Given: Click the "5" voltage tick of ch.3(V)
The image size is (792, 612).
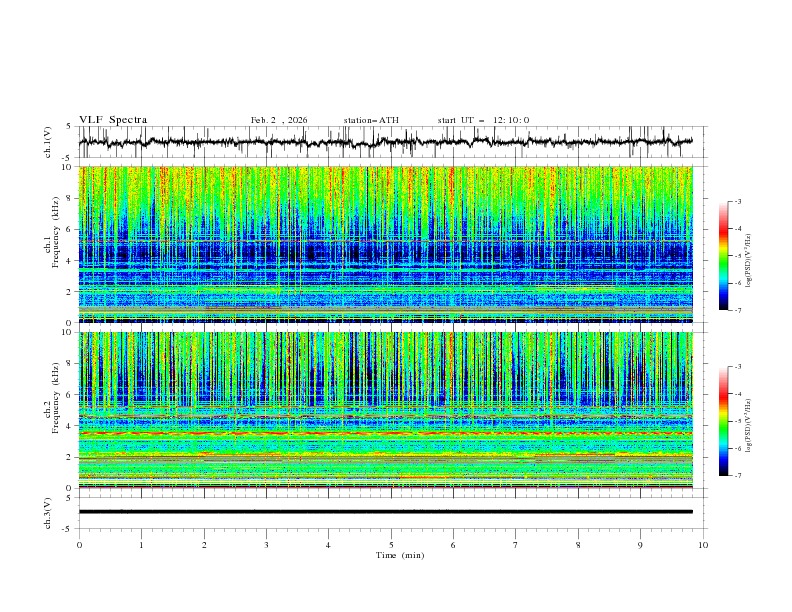Looking at the screenshot, I should coord(69,497).
